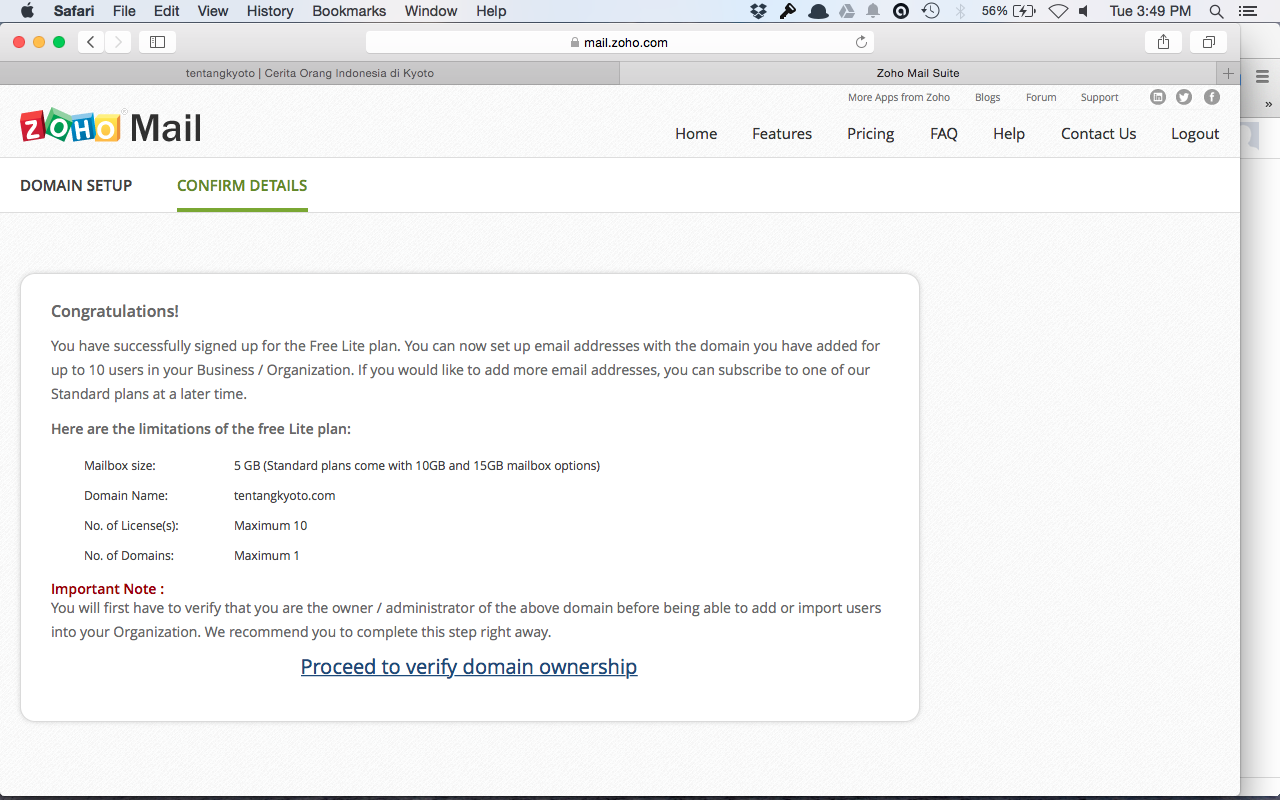Image resolution: width=1280 pixels, height=800 pixels.
Task: Go to the Pricing page
Action: pos(870,134)
